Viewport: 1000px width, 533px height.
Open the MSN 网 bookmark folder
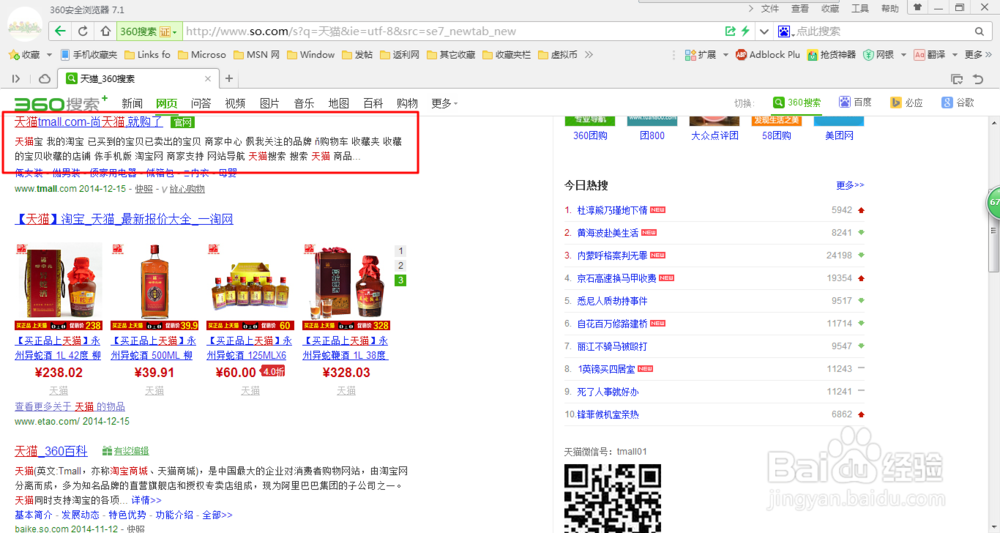click(256, 55)
